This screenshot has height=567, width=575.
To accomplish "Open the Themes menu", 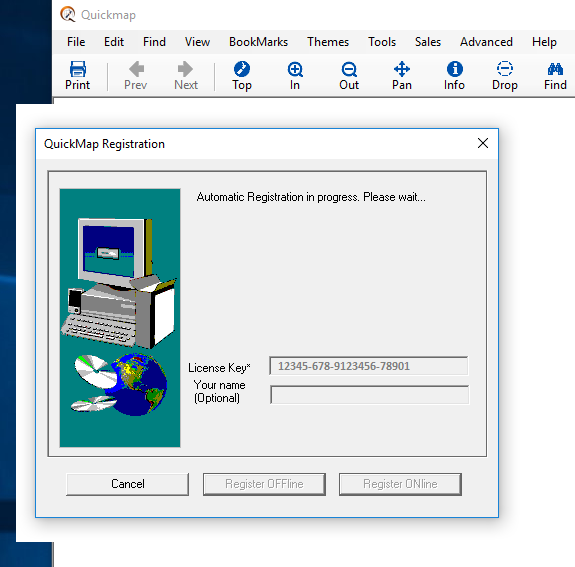I will (x=328, y=42).
